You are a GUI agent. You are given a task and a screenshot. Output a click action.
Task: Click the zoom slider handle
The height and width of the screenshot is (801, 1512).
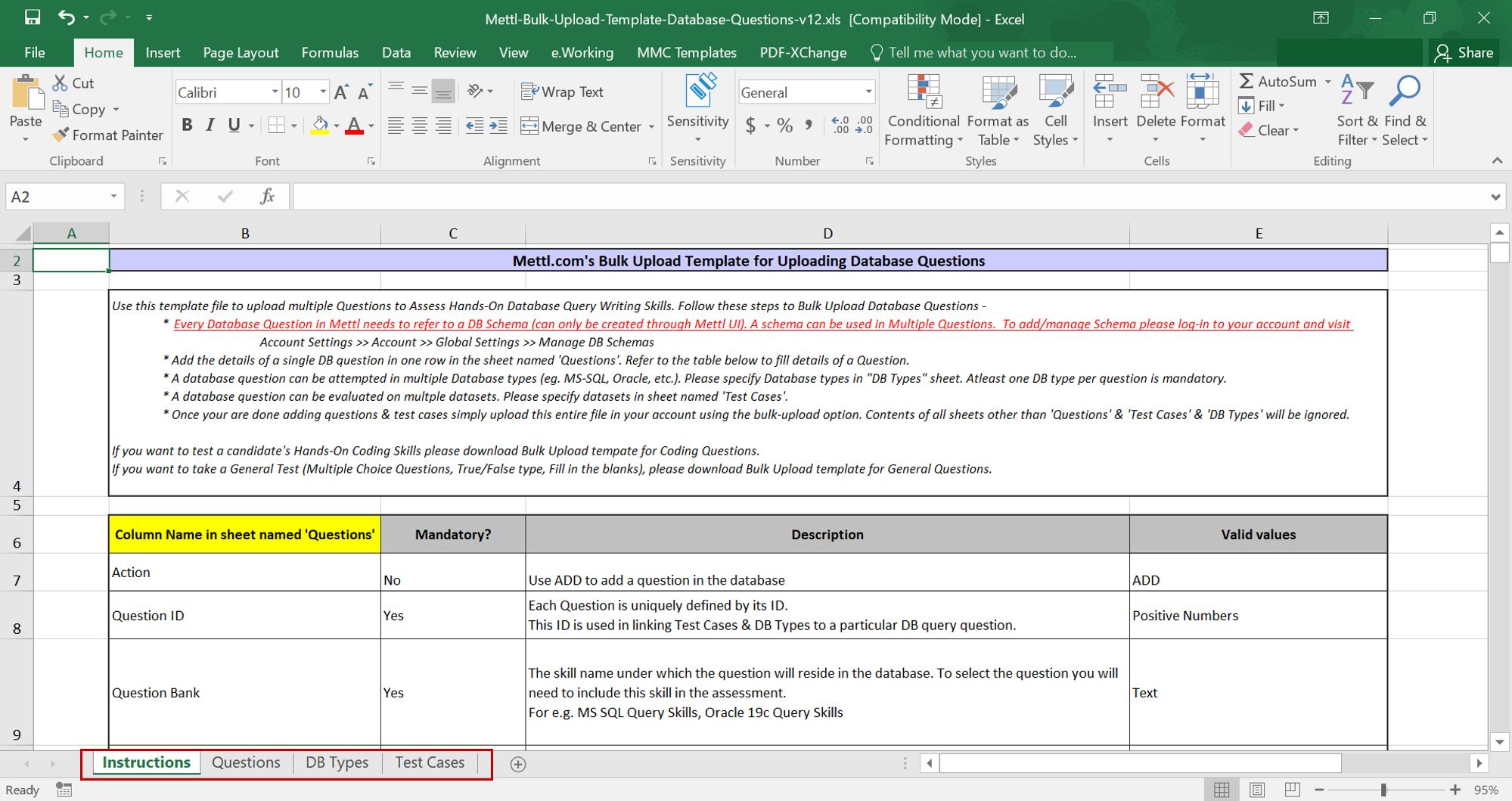1383,790
